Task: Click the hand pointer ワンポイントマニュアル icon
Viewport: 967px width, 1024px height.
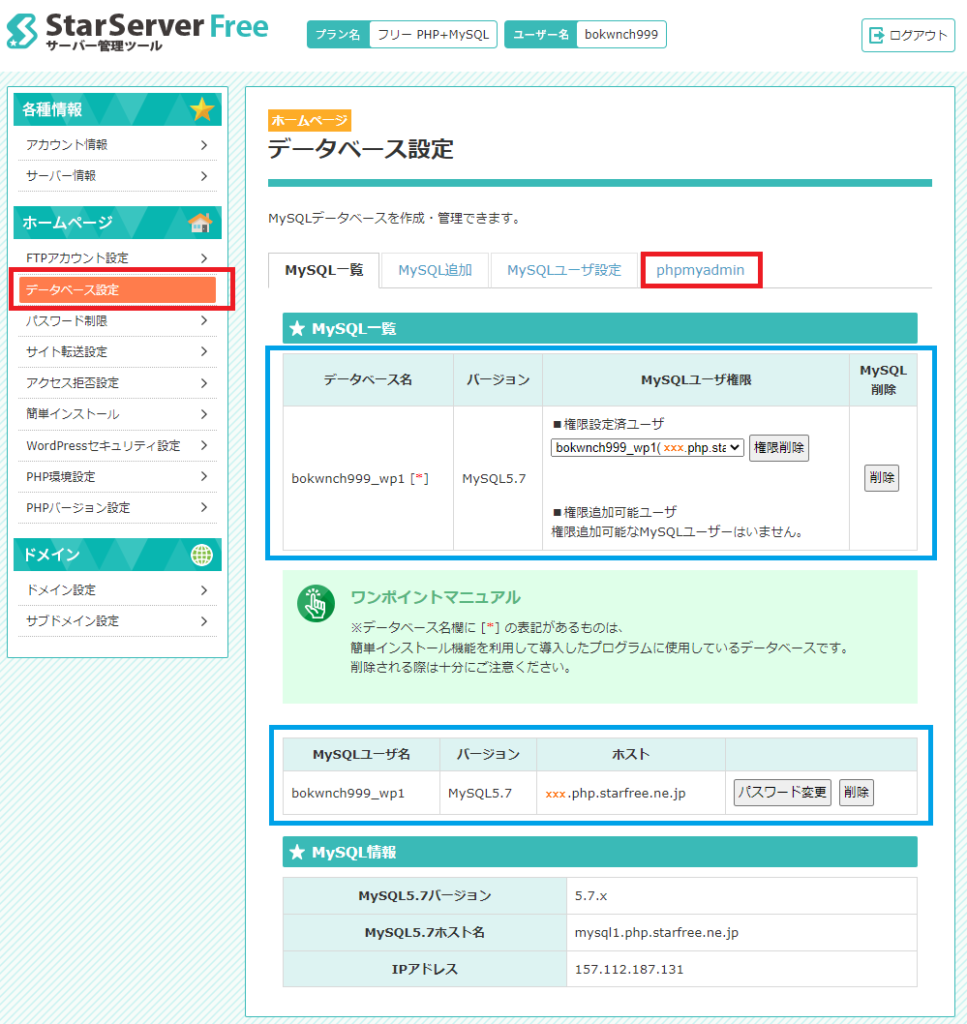Action: tap(316, 603)
